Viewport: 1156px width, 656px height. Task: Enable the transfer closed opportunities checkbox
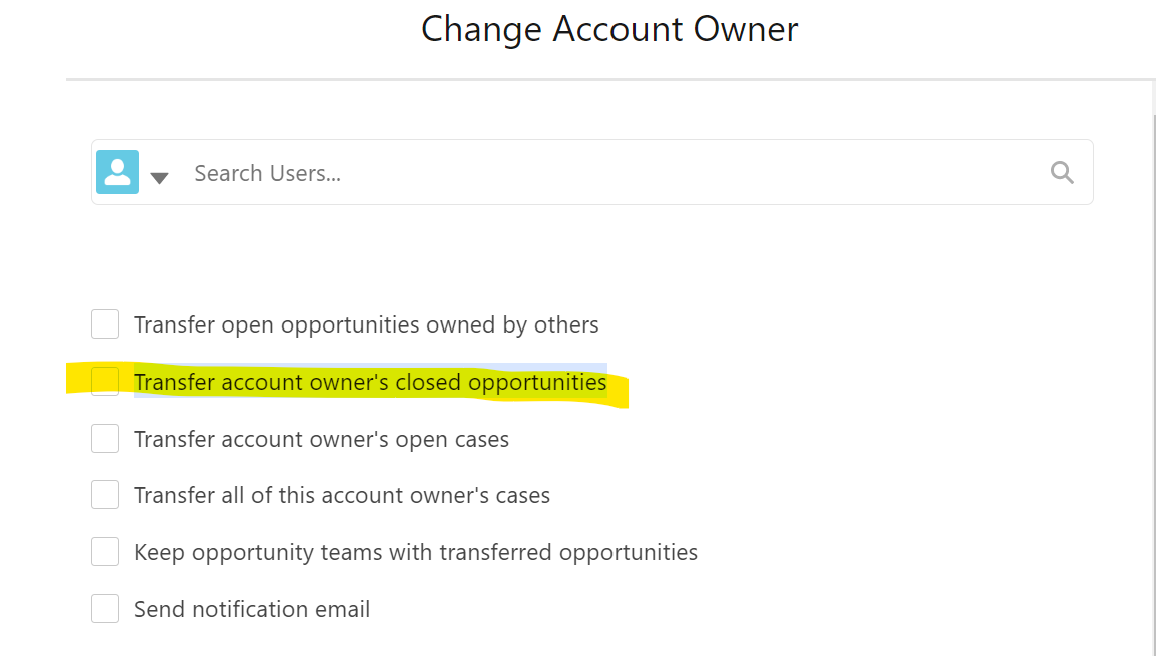(105, 382)
